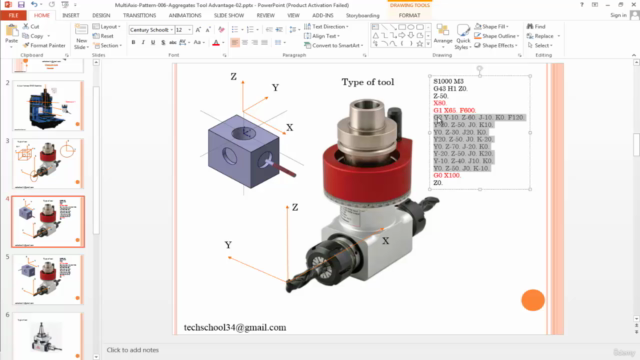This screenshot has width=640, height=360.
Task: Select the Isosceles Triangle shape
Action: [x=375, y=36]
